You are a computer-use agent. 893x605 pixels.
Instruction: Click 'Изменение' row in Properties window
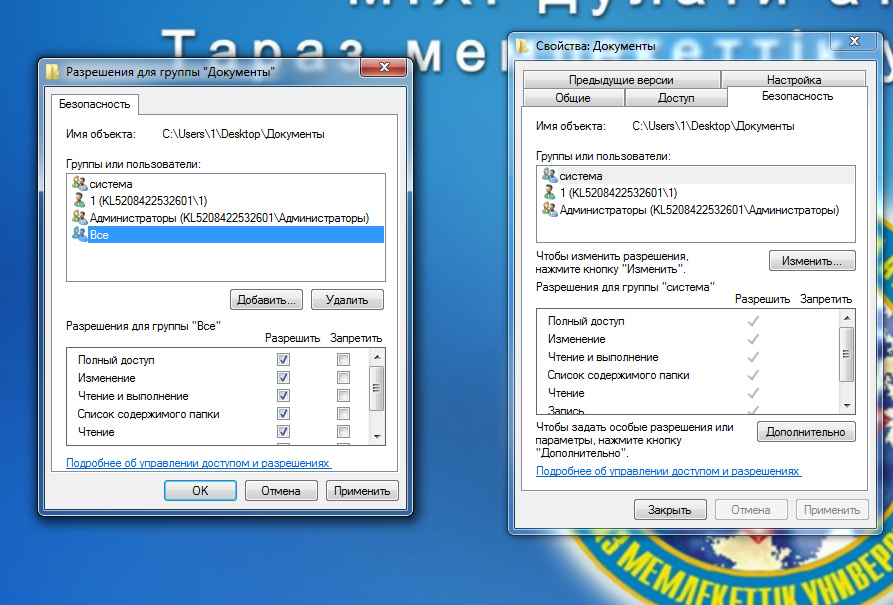point(688,339)
